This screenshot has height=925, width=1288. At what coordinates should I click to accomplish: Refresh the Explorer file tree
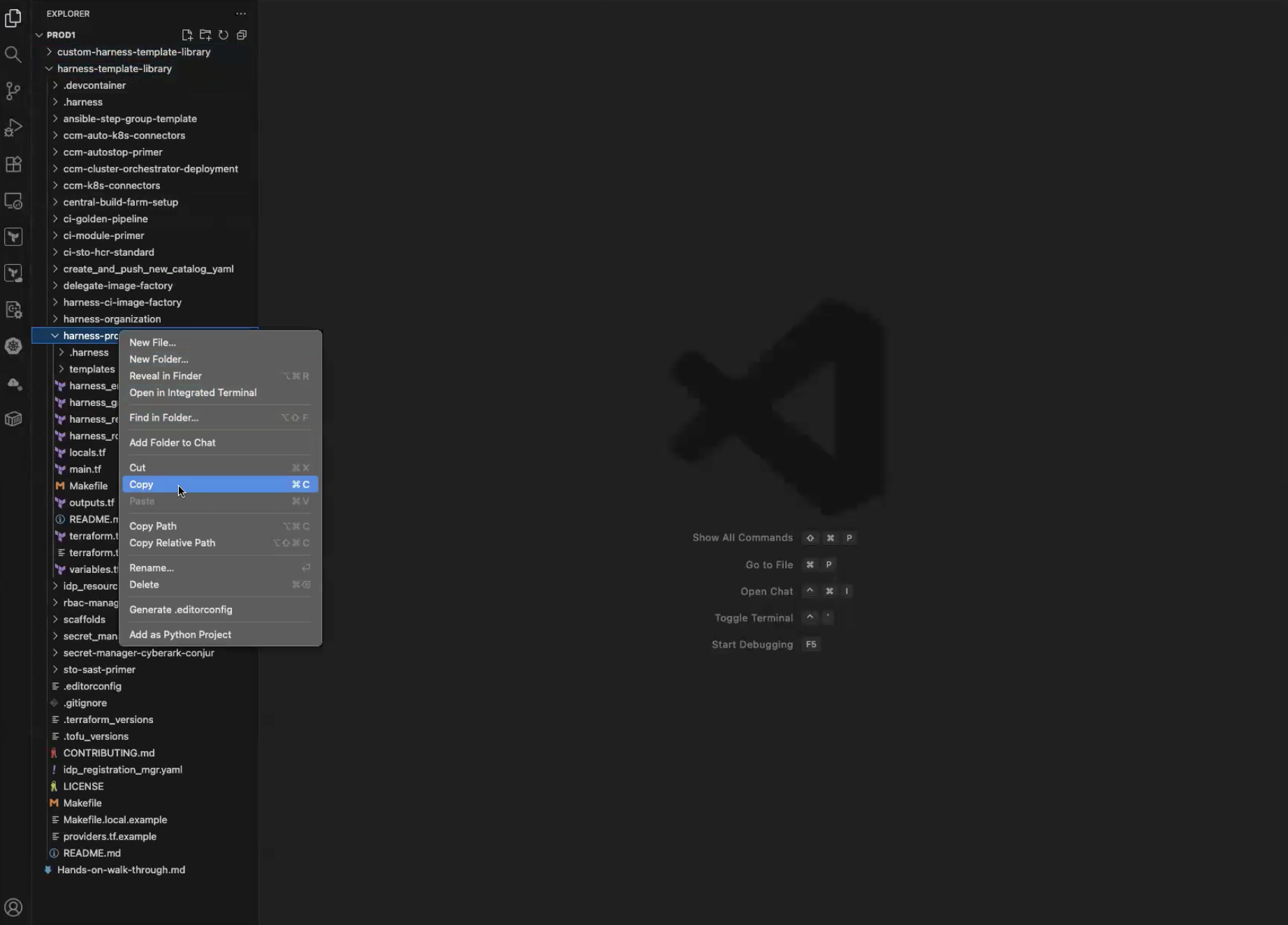coord(224,35)
